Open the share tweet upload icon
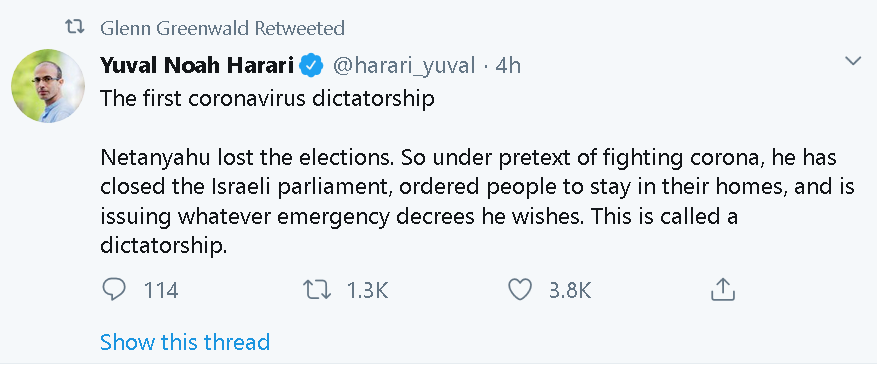 (x=722, y=289)
